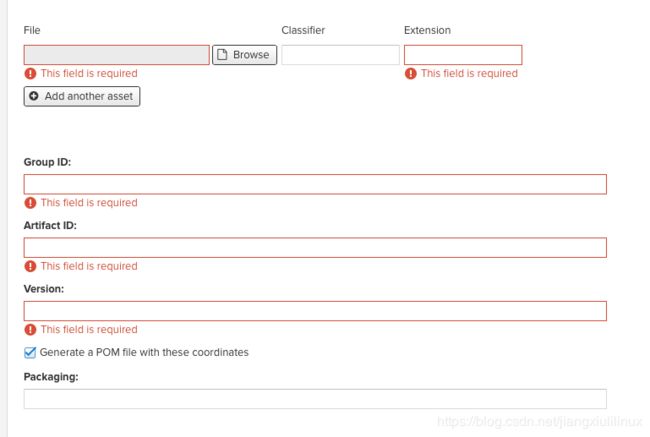The height and width of the screenshot is (437, 650).
Task: Add another asset row
Action: (82, 96)
